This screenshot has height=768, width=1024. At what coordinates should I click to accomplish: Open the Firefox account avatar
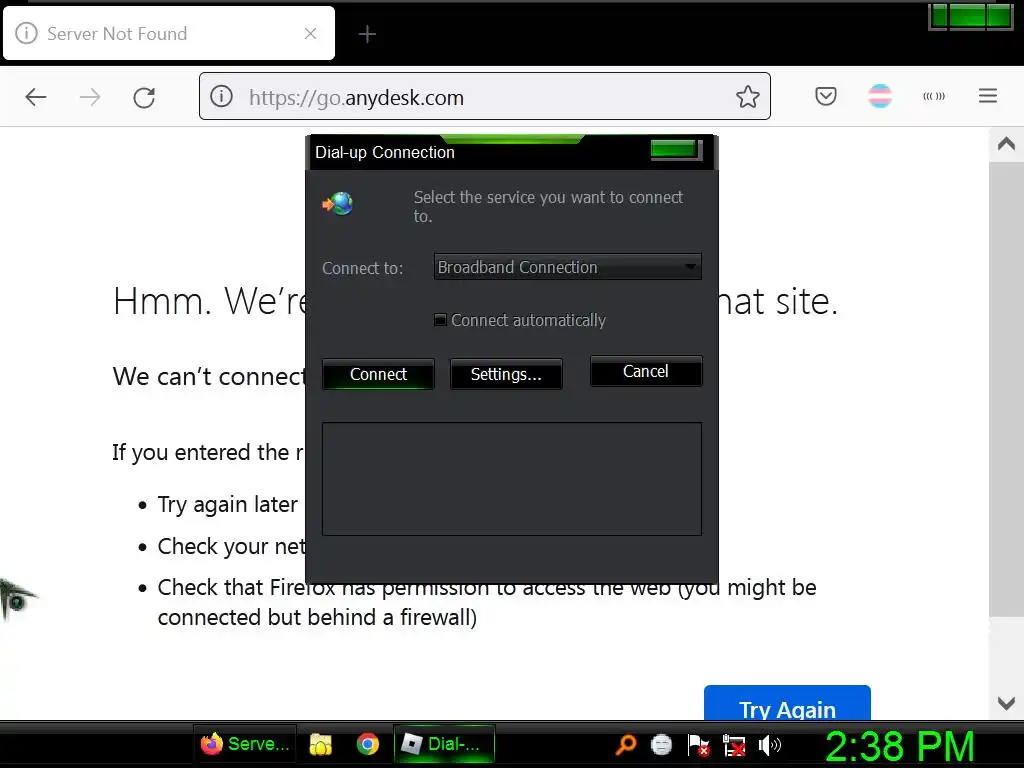(x=880, y=96)
